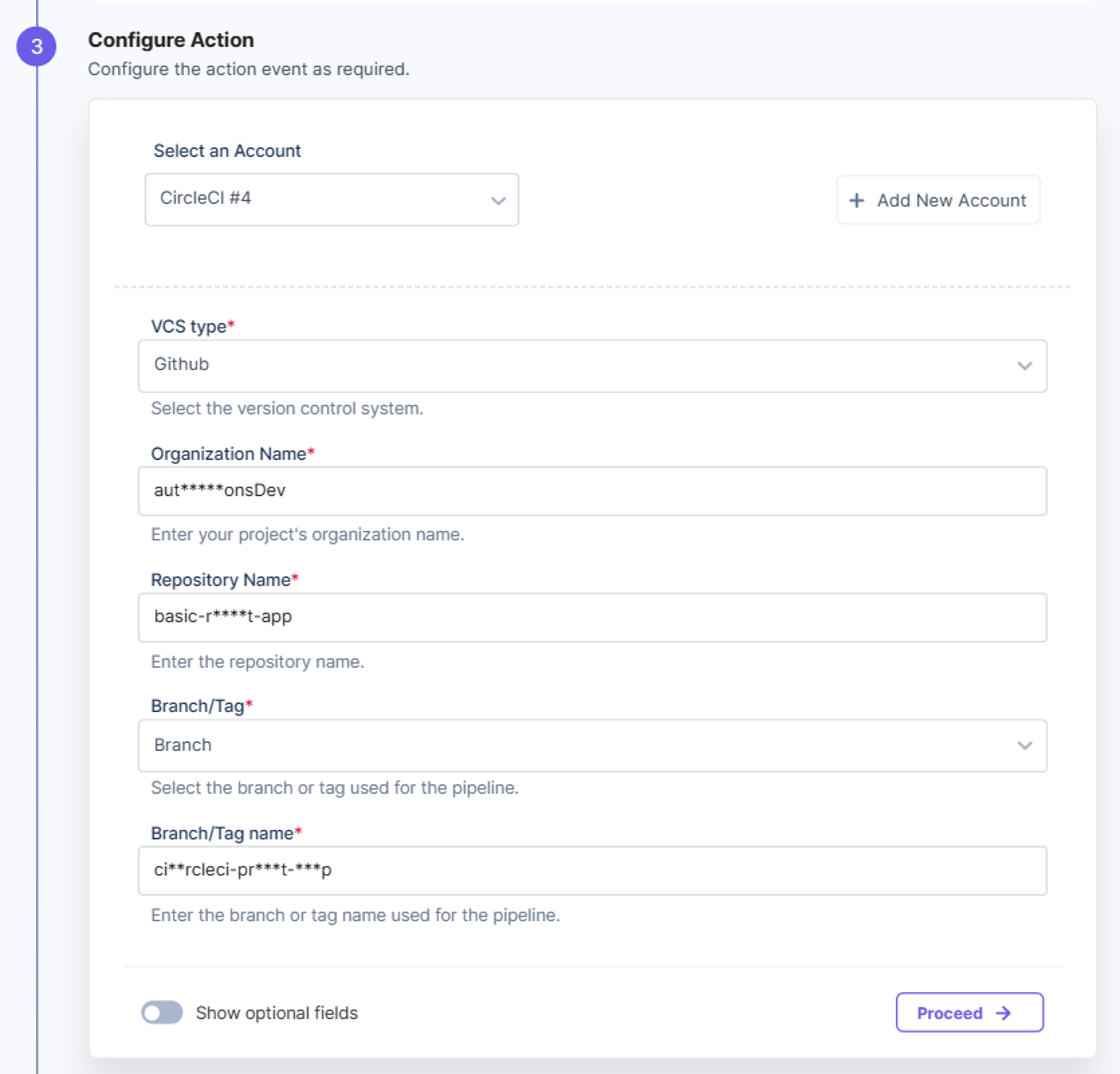Expand the VCS type Github dropdown
Screen dimensions: 1120x1074
click(x=592, y=366)
